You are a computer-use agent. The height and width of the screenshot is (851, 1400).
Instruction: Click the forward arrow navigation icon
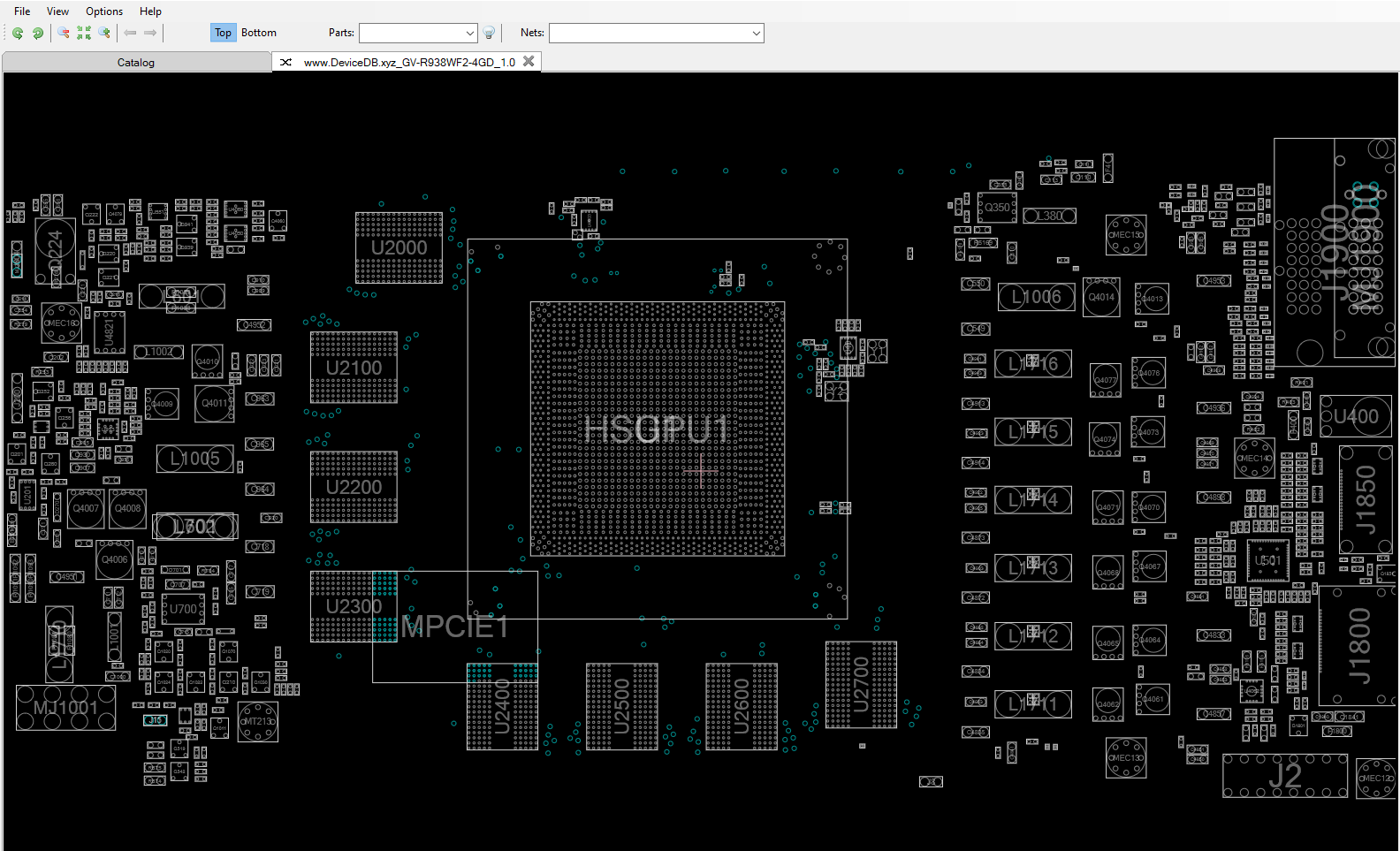pos(150,33)
